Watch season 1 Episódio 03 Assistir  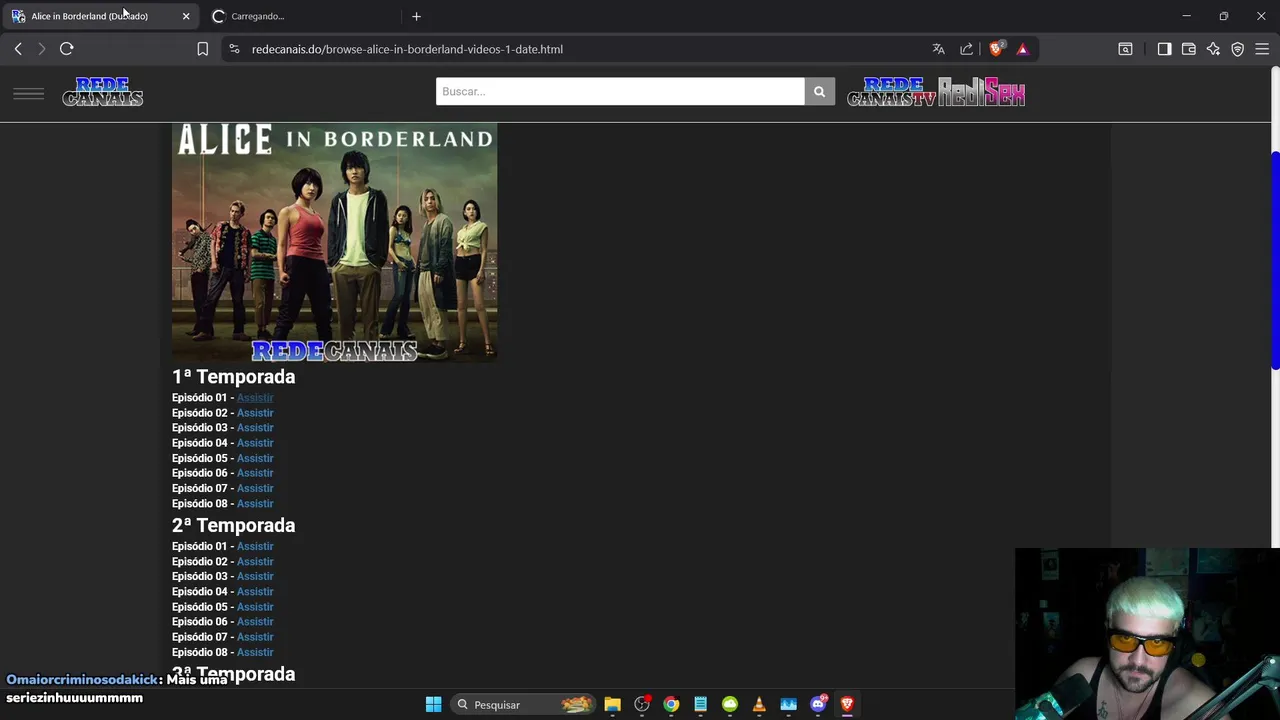click(255, 428)
